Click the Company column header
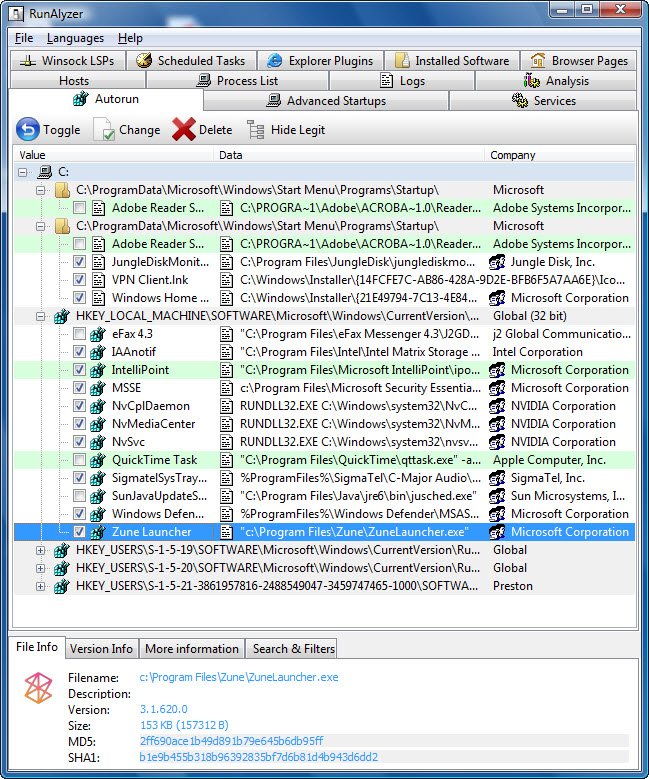The width and height of the screenshot is (649, 779). (x=560, y=155)
